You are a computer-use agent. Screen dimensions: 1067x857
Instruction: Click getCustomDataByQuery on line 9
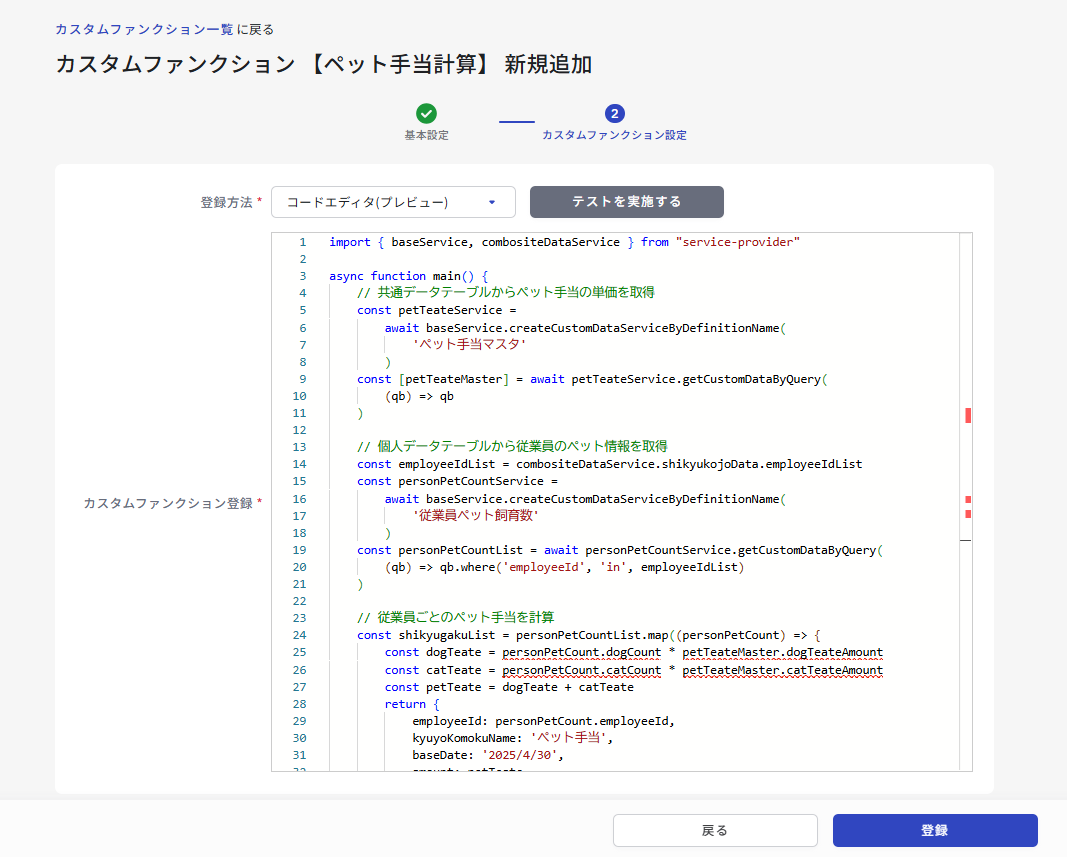[x=751, y=379]
